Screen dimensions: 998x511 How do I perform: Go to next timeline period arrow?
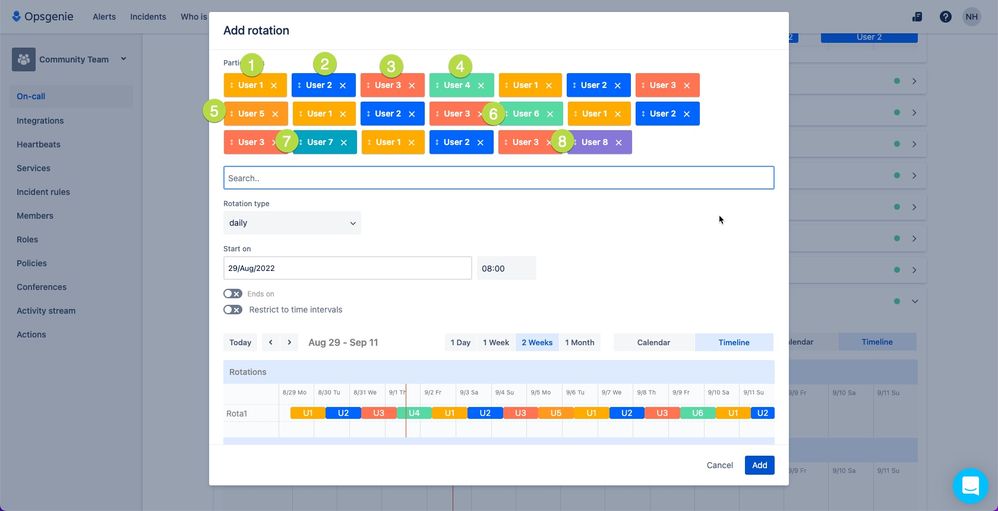289,342
